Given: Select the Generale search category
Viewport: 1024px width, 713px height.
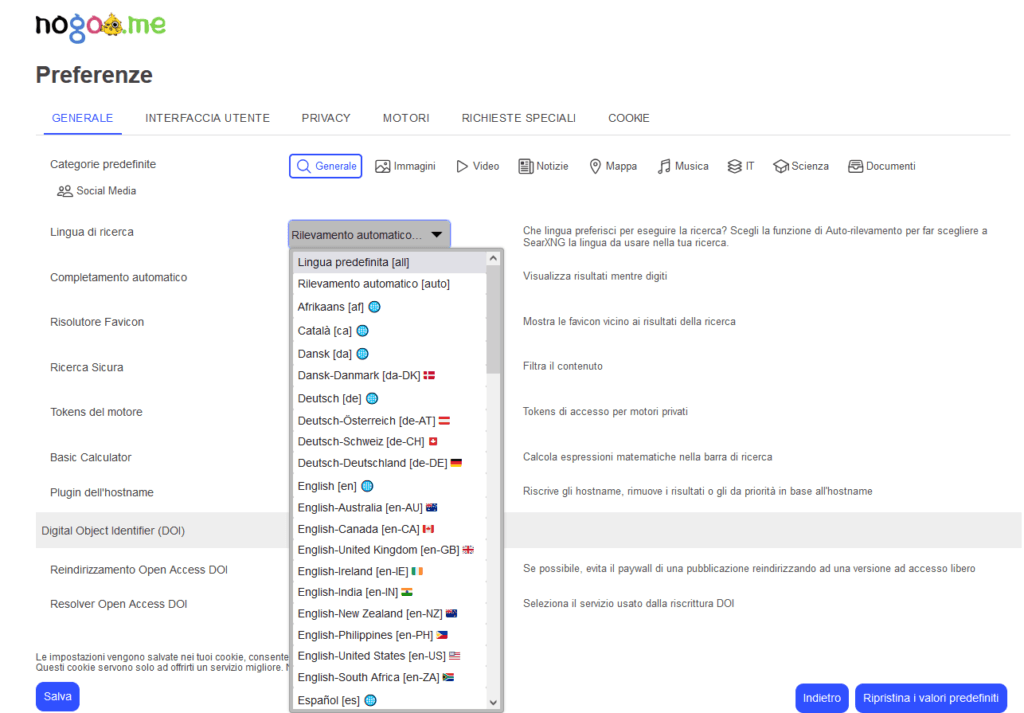Looking at the screenshot, I should click(x=326, y=166).
